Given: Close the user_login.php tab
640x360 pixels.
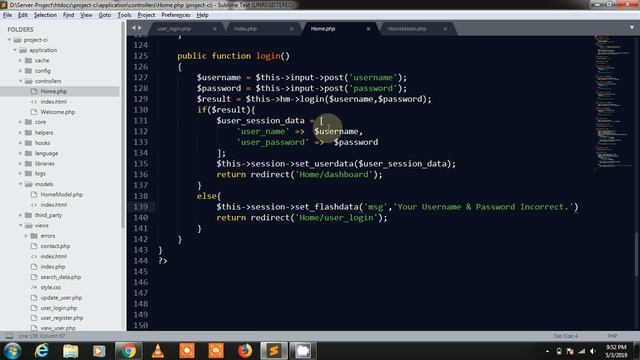Looking at the screenshot, I should tap(214, 29).
